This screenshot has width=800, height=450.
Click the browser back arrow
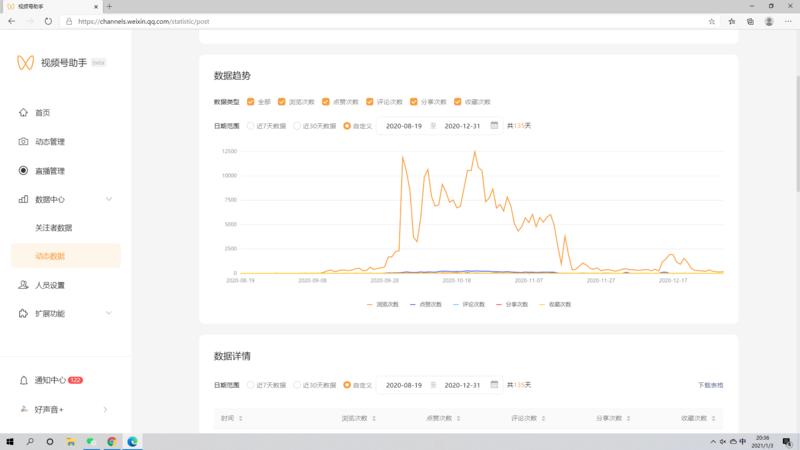pyautogui.click(x=12, y=21)
